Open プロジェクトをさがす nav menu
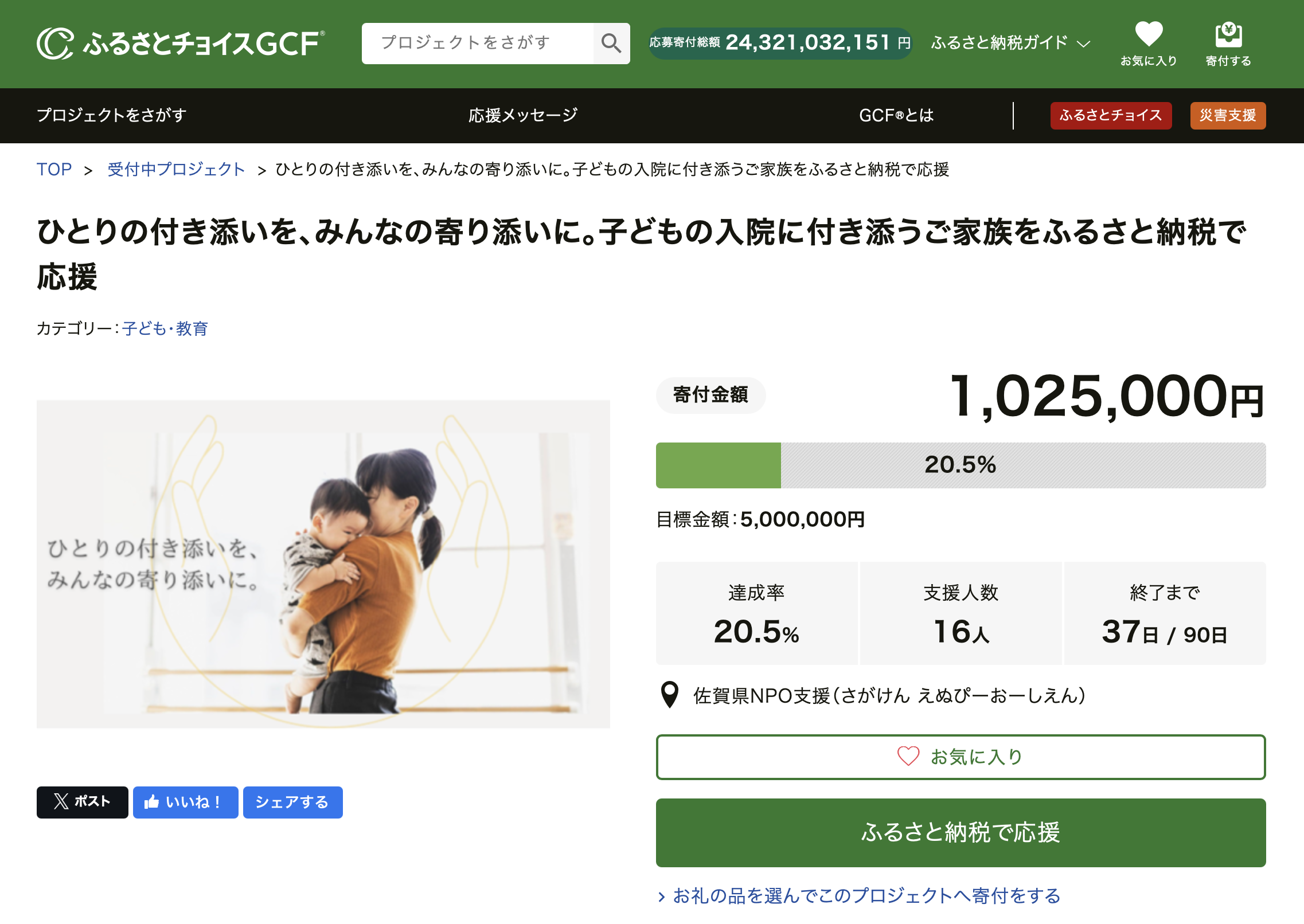The image size is (1304, 924). pyautogui.click(x=112, y=115)
